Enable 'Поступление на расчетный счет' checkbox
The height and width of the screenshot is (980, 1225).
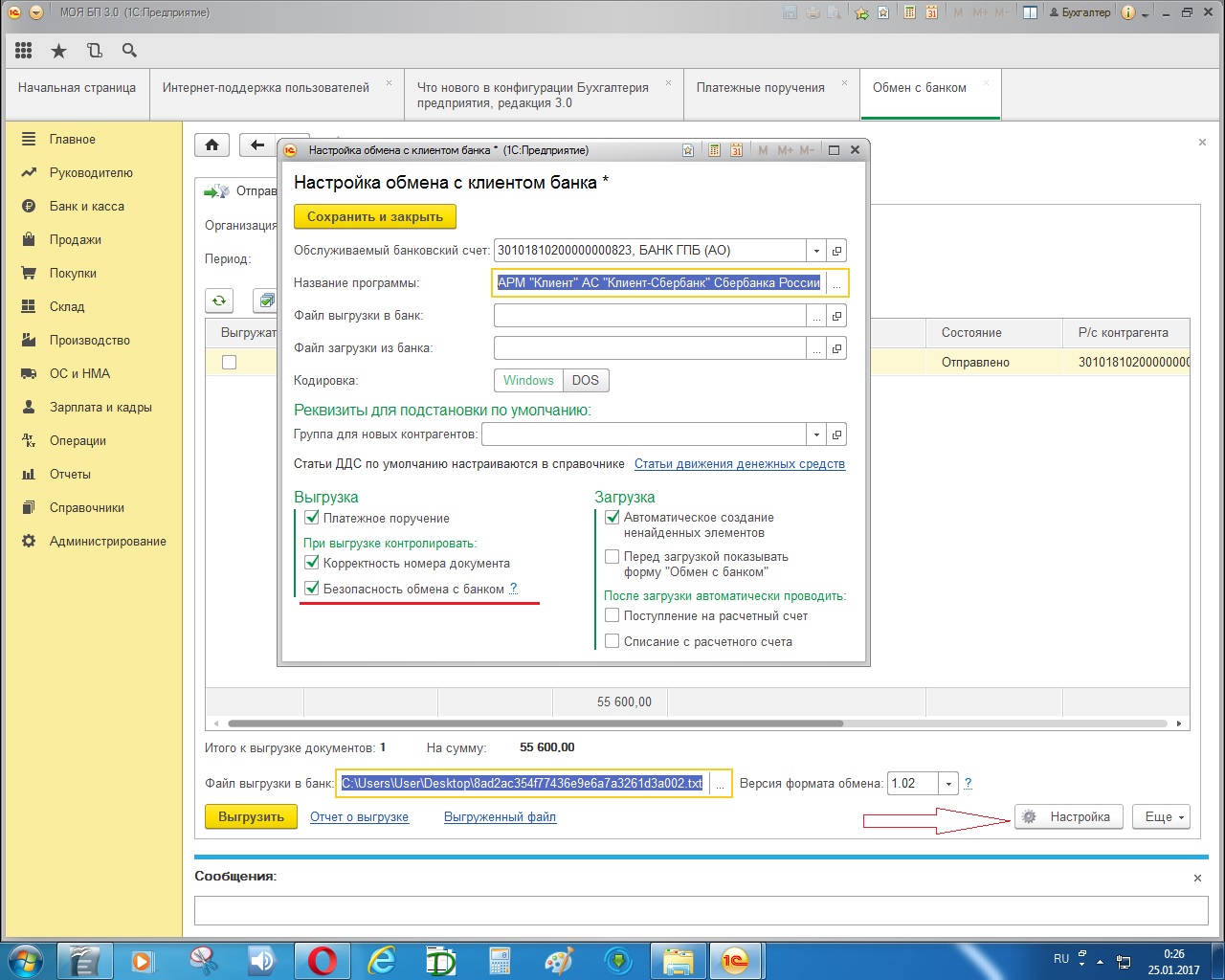coord(612,615)
